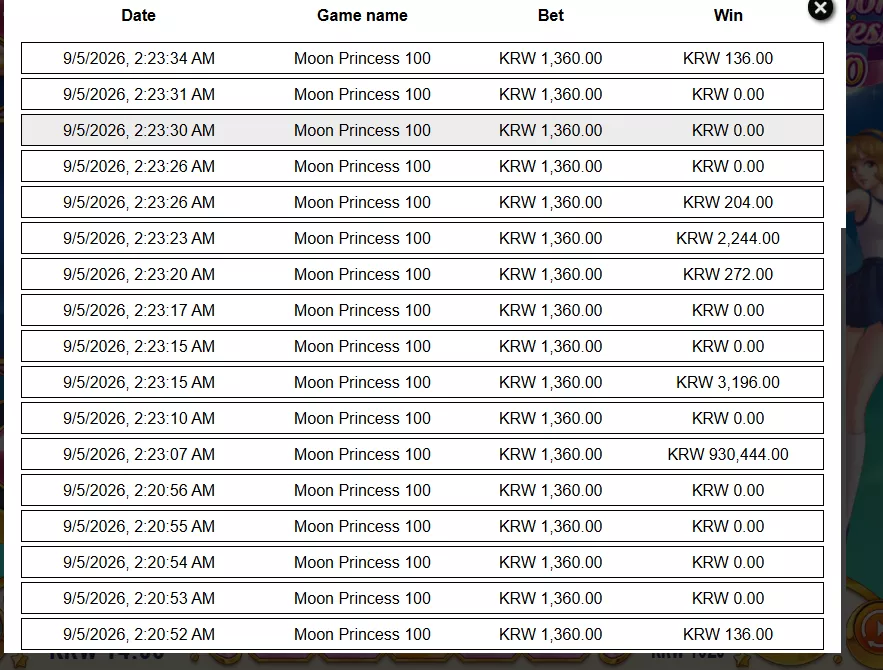The width and height of the screenshot is (883, 670).
Task: Select the row with KRW 204.00 win
Action: click(422, 202)
